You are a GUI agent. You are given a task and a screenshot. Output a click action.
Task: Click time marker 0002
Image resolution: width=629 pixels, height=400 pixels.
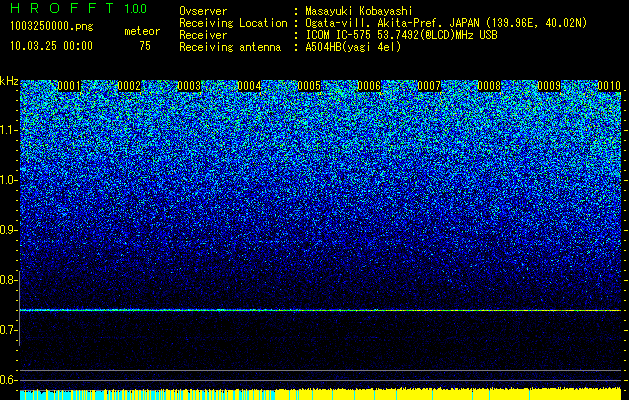click(129, 86)
